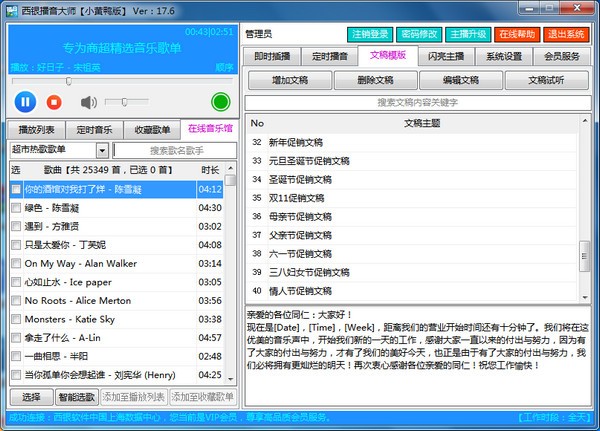Switch to the 定时播音 tab
The height and width of the screenshot is (431, 600).
[x=329, y=57]
